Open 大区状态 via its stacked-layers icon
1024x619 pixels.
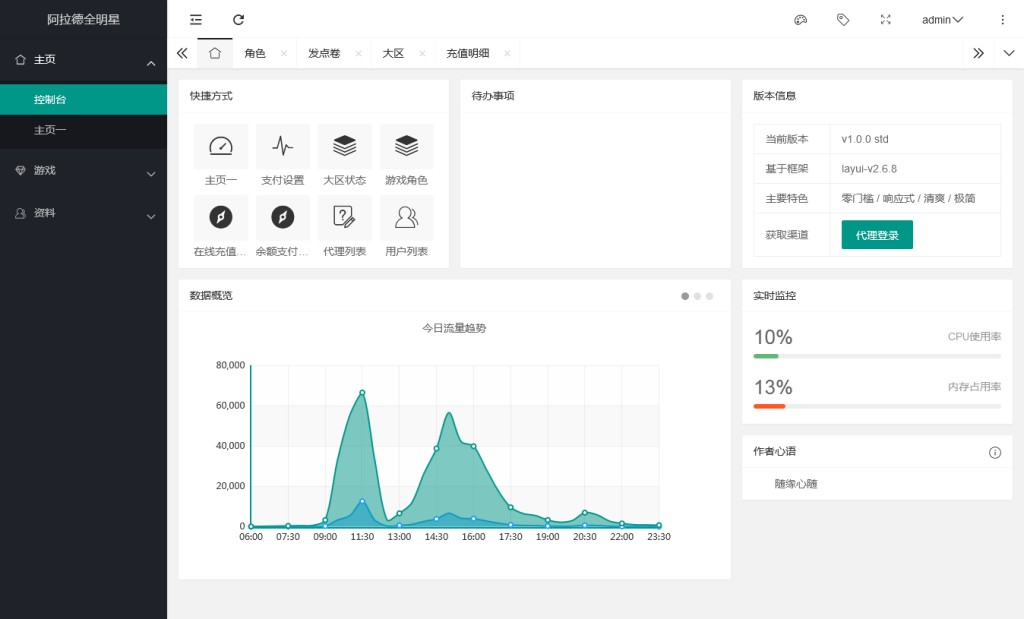tap(344, 146)
